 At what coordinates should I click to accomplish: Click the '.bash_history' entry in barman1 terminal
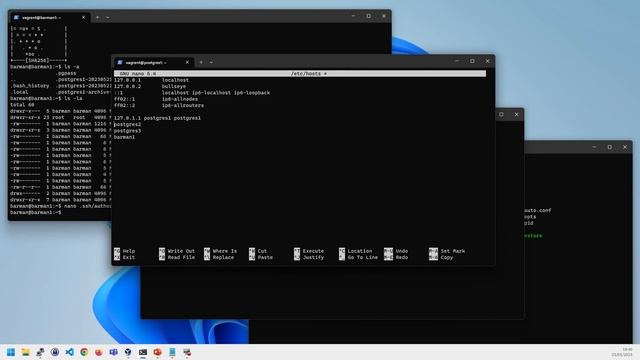[30, 86]
